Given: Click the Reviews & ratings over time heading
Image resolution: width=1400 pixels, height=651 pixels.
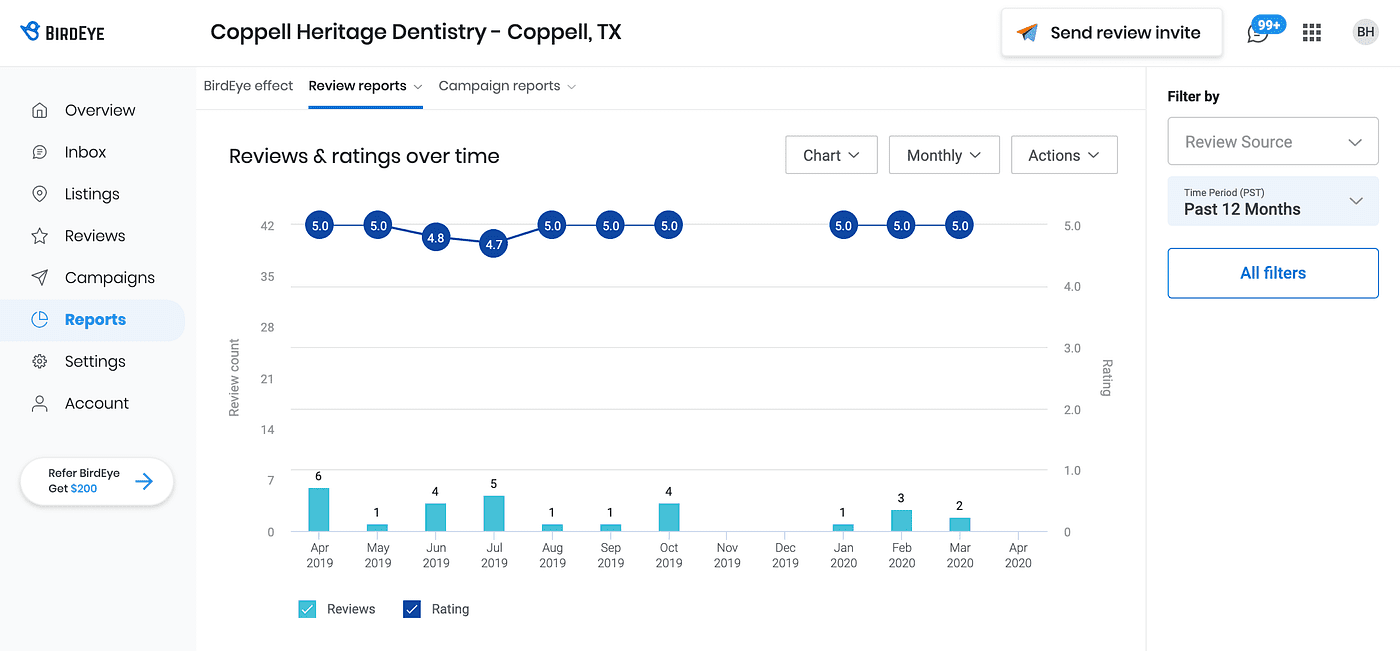Looking at the screenshot, I should (x=364, y=156).
